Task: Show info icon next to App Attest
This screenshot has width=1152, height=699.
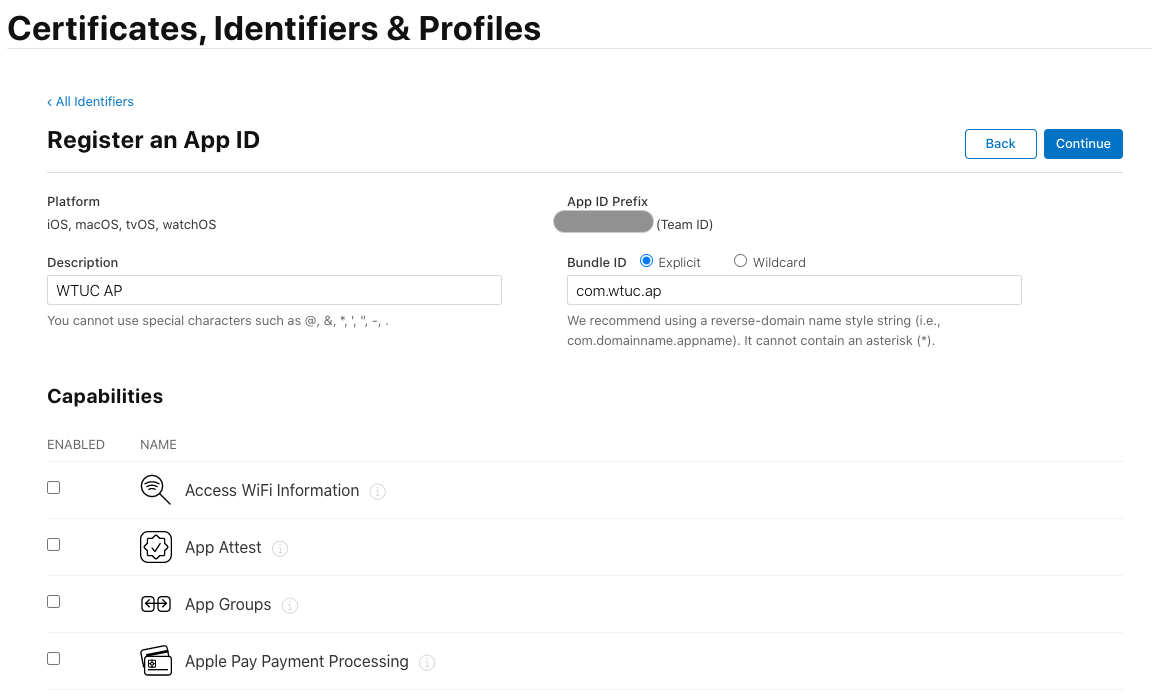Action: (x=280, y=548)
